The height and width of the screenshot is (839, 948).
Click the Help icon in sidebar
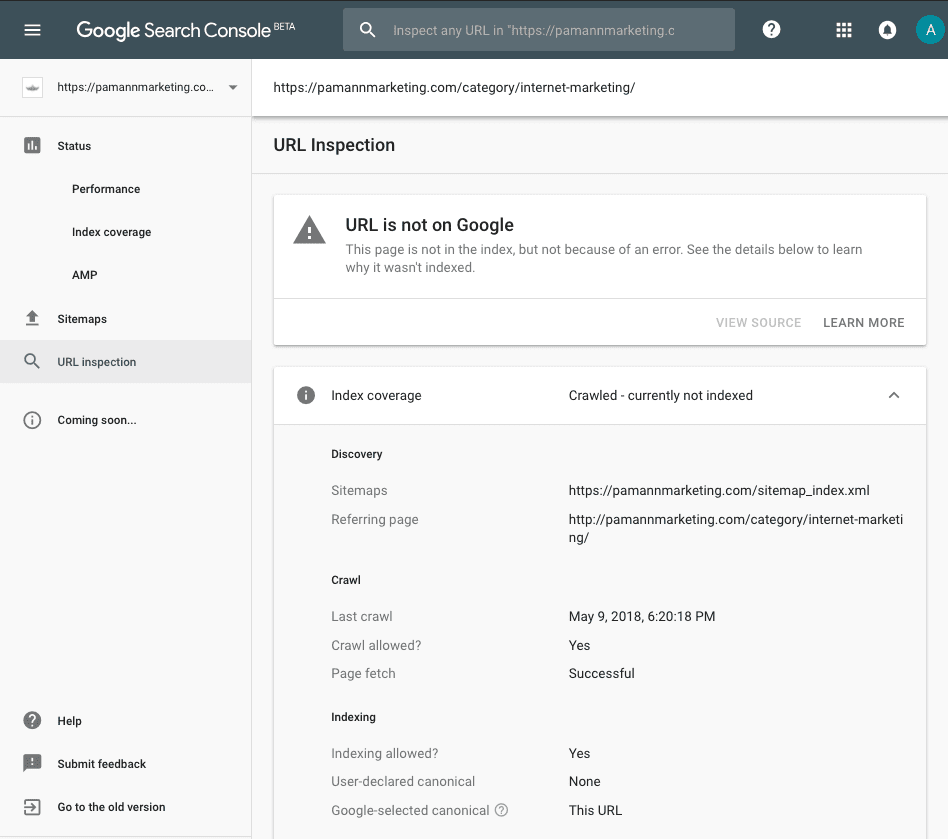click(x=32, y=721)
